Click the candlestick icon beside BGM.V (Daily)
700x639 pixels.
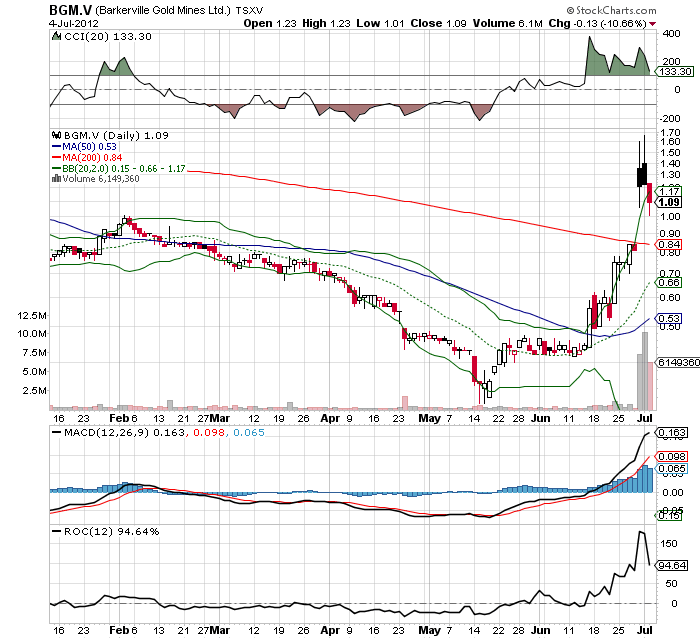coord(56,135)
